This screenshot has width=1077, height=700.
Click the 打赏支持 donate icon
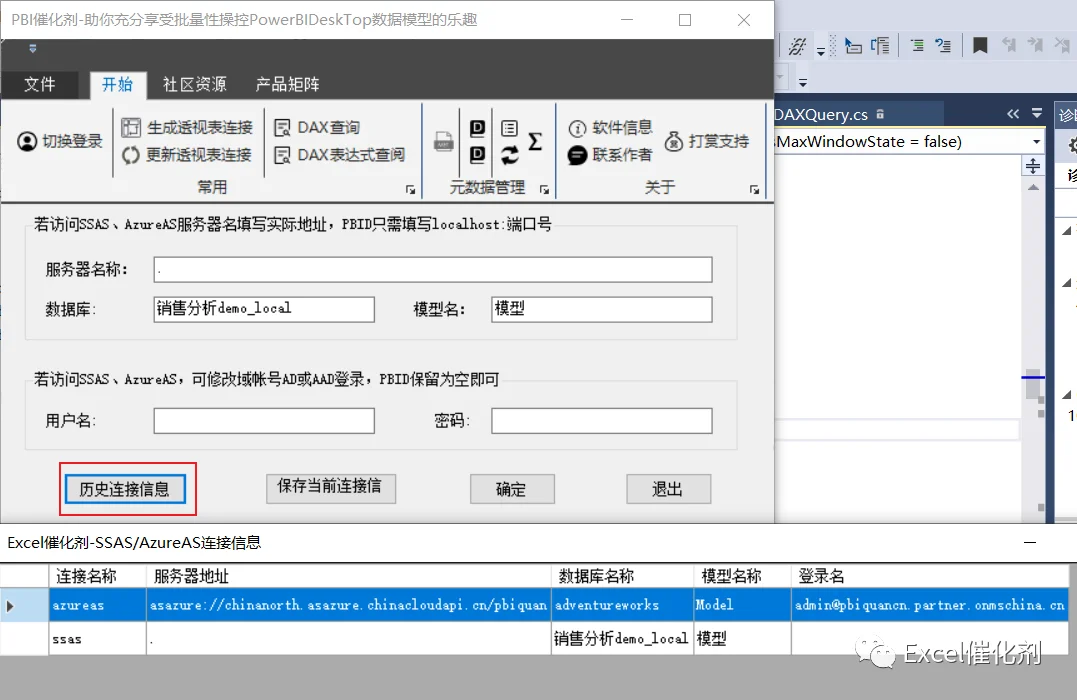coord(674,142)
